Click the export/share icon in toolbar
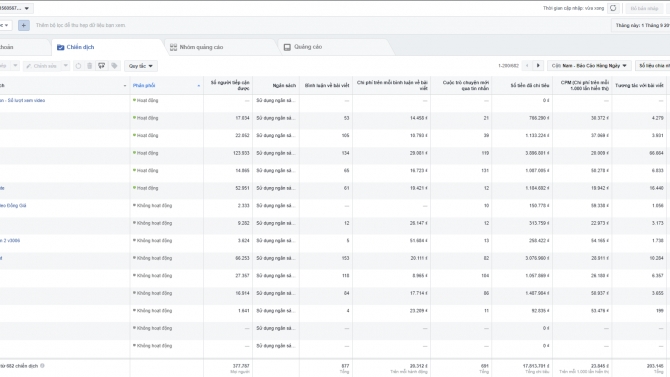The image size is (670, 377). (102, 66)
